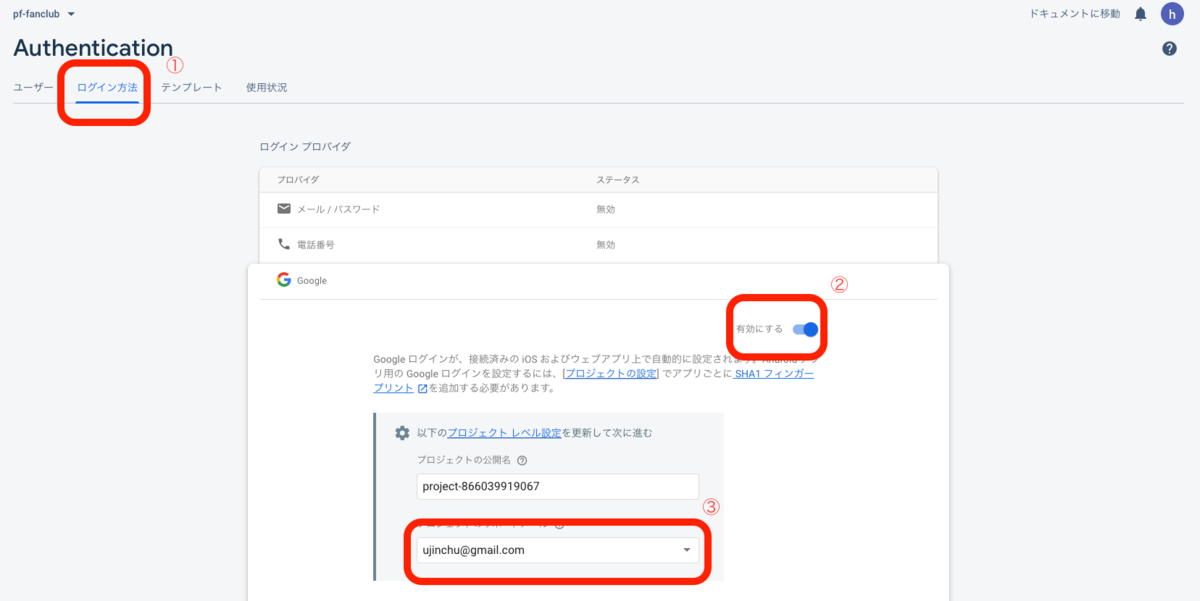Disable Google sign-in with the 有効にする toggle
Image resolution: width=1200 pixels, height=601 pixels.
point(806,327)
